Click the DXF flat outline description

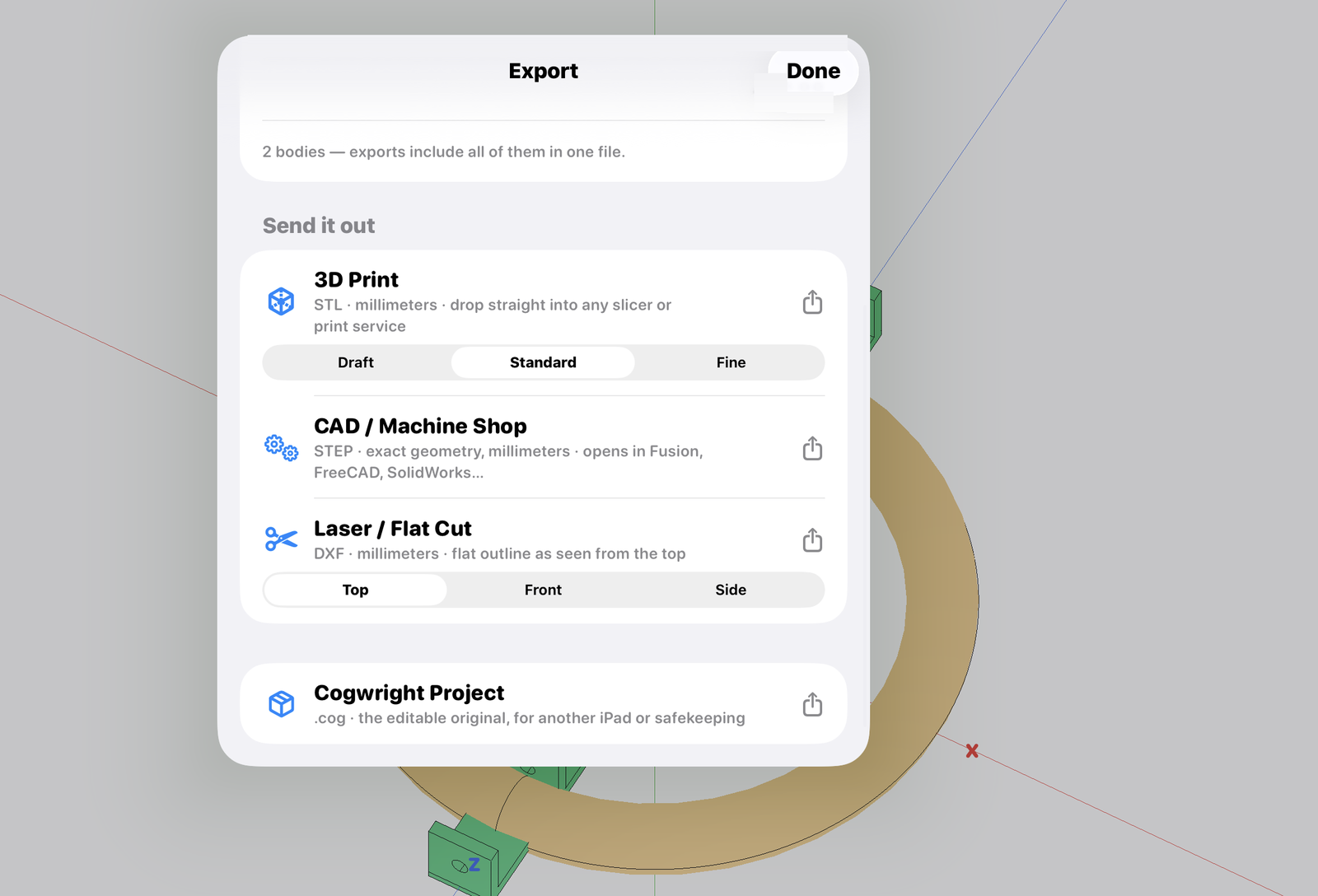[500, 553]
